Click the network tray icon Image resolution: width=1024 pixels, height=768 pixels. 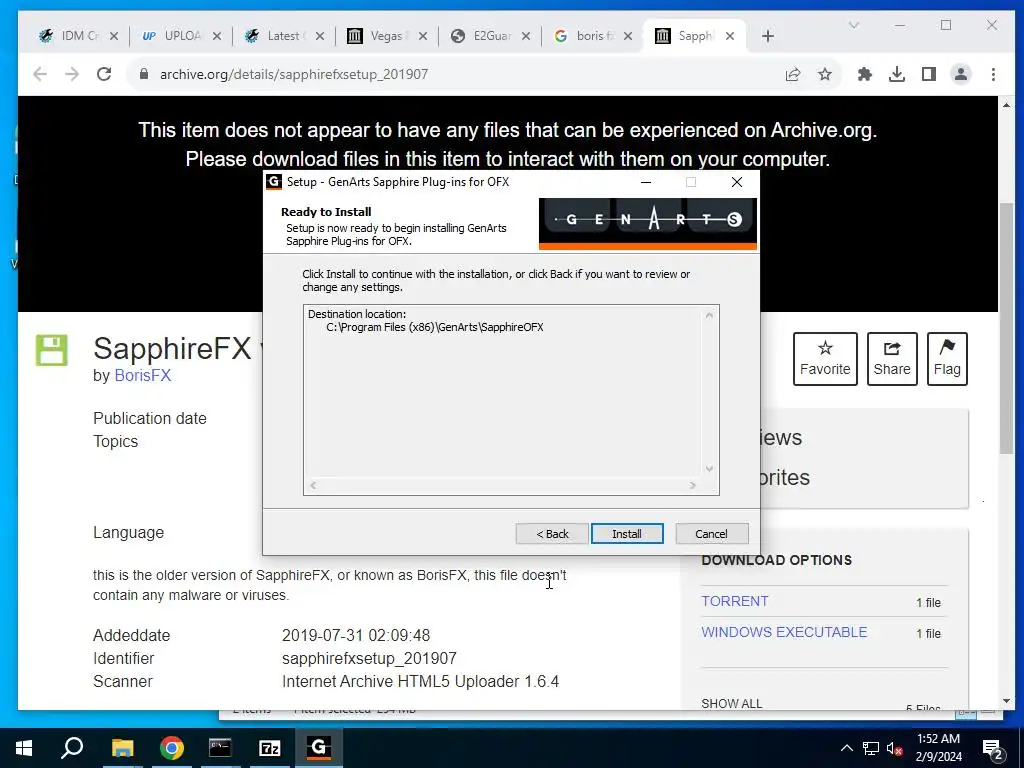click(x=871, y=748)
